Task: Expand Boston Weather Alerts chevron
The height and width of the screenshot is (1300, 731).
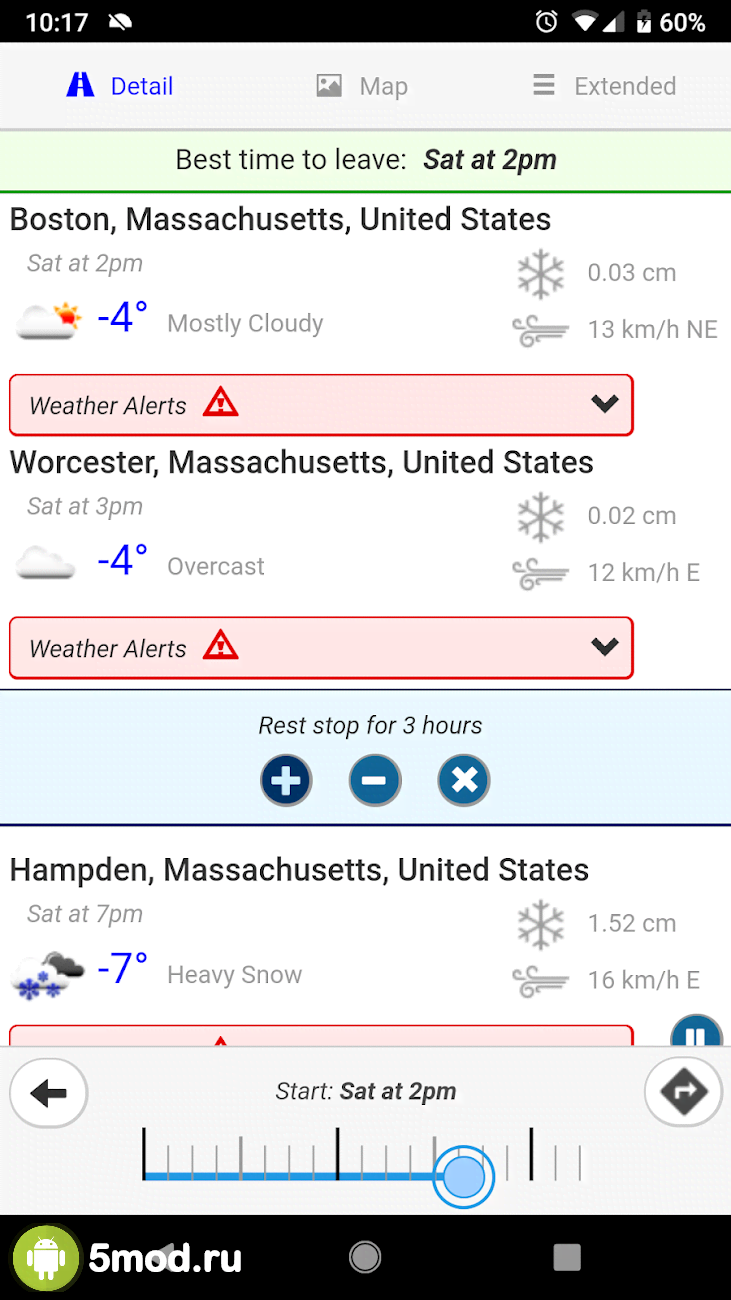Action: (605, 404)
